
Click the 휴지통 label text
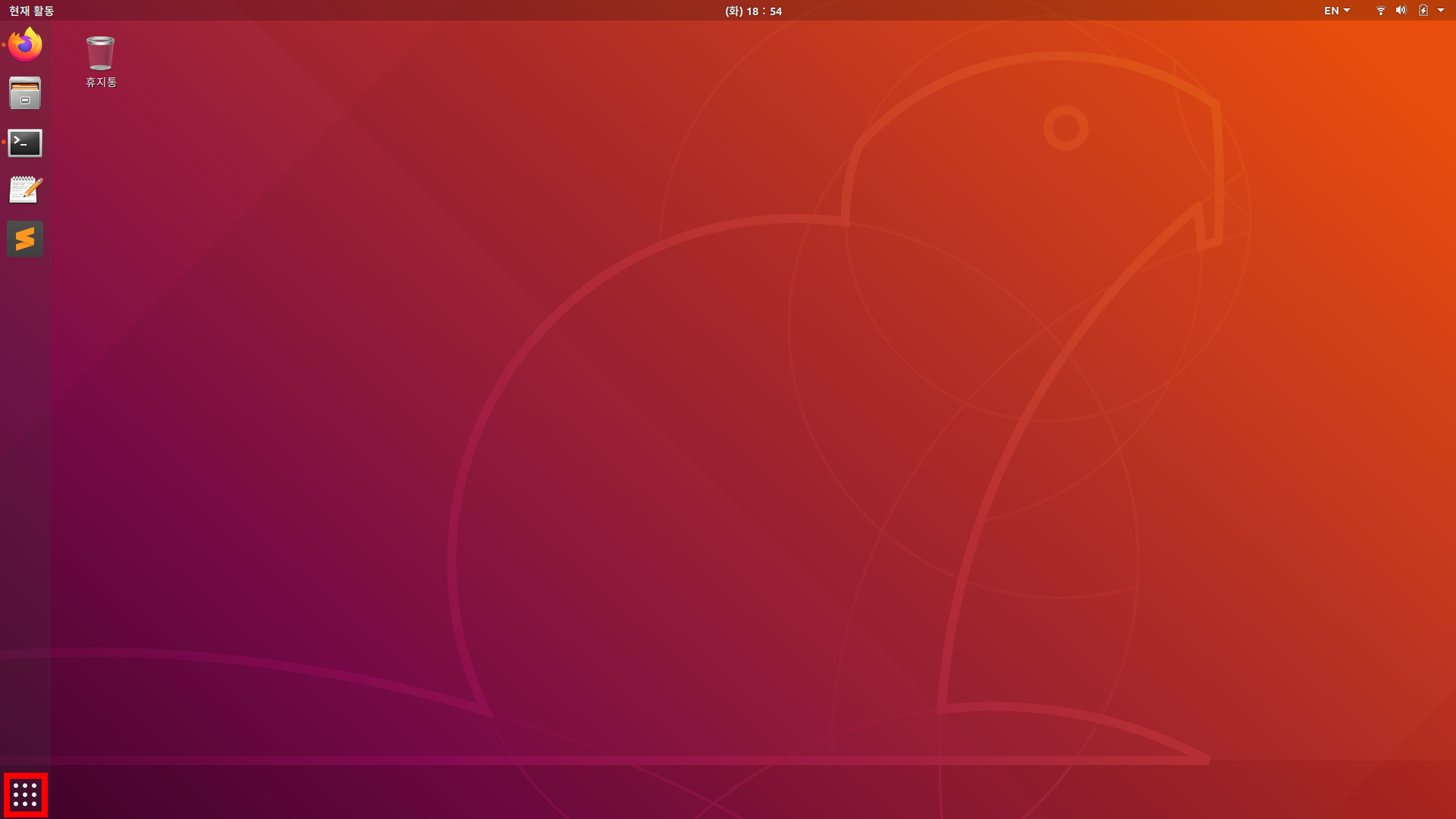coord(101,82)
